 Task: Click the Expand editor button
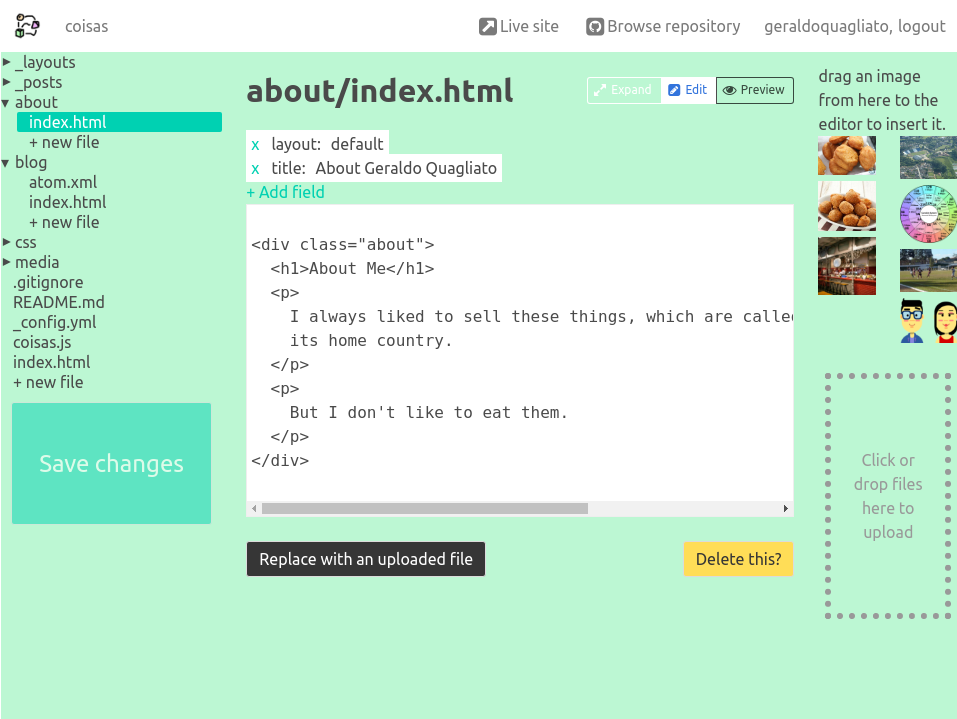(623, 90)
